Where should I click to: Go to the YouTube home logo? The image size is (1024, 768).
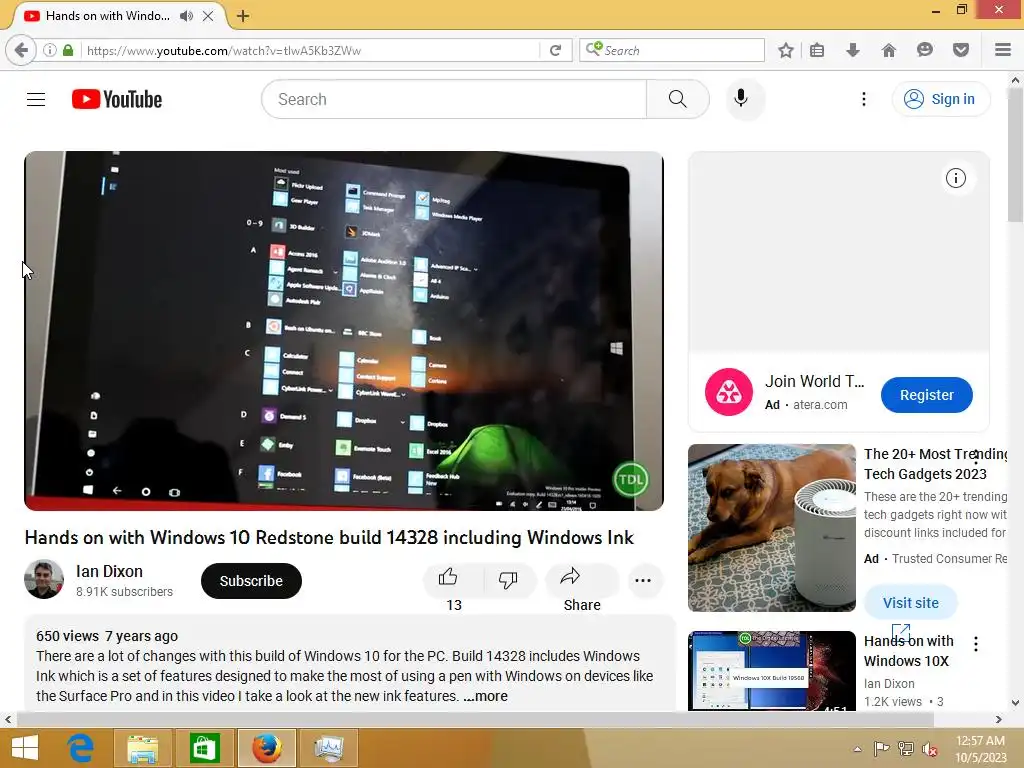tap(117, 99)
